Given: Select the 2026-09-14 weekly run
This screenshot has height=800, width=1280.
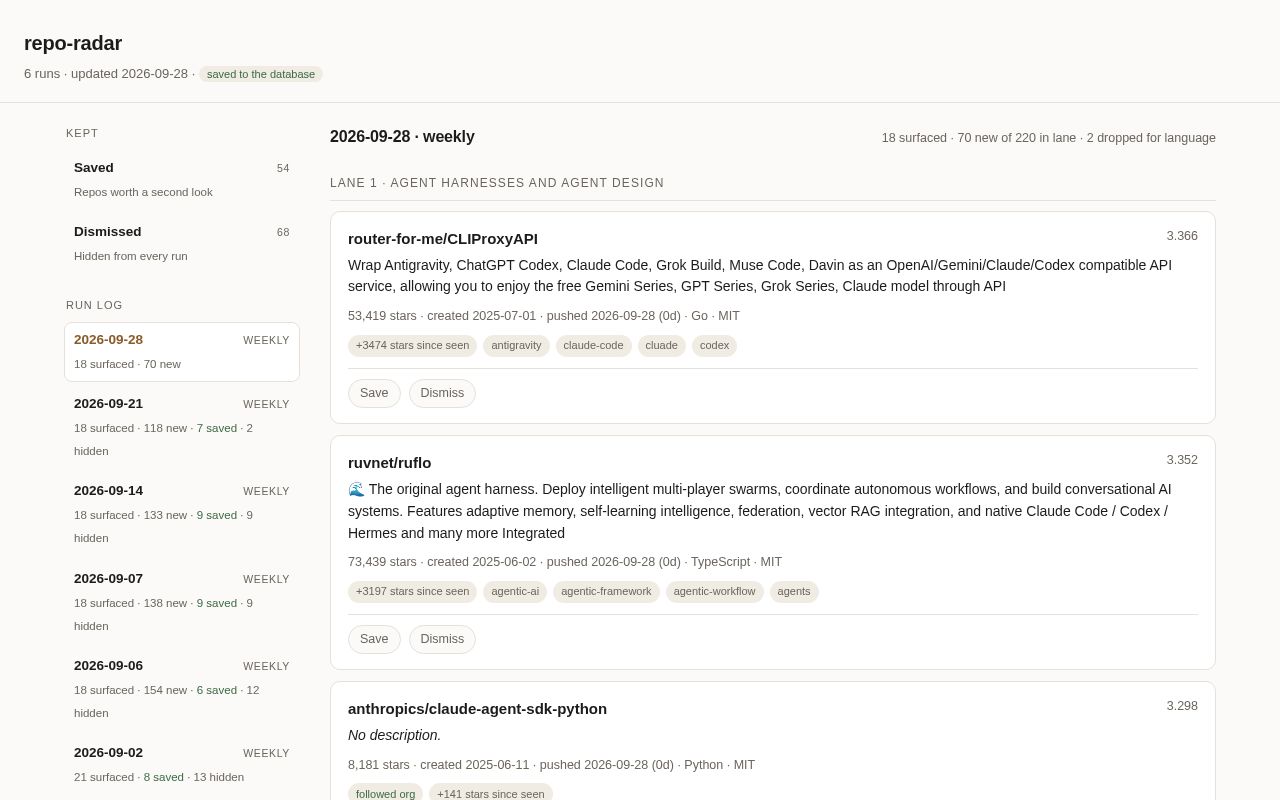Looking at the screenshot, I should pyautogui.click(x=182, y=514).
